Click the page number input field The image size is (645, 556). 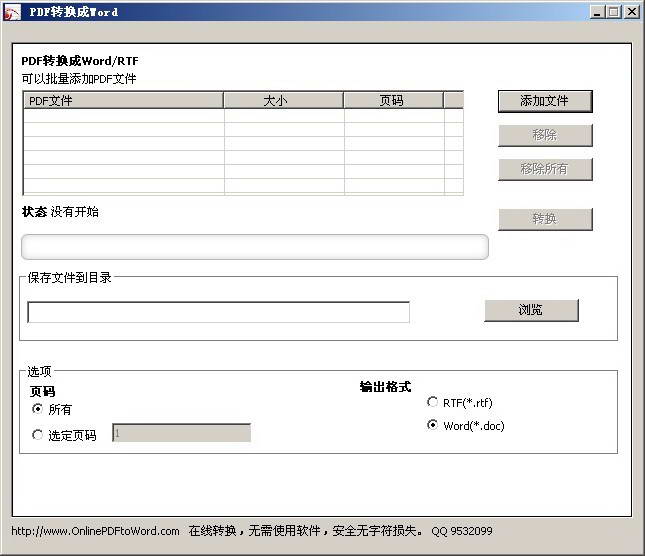pyautogui.click(x=181, y=433)
